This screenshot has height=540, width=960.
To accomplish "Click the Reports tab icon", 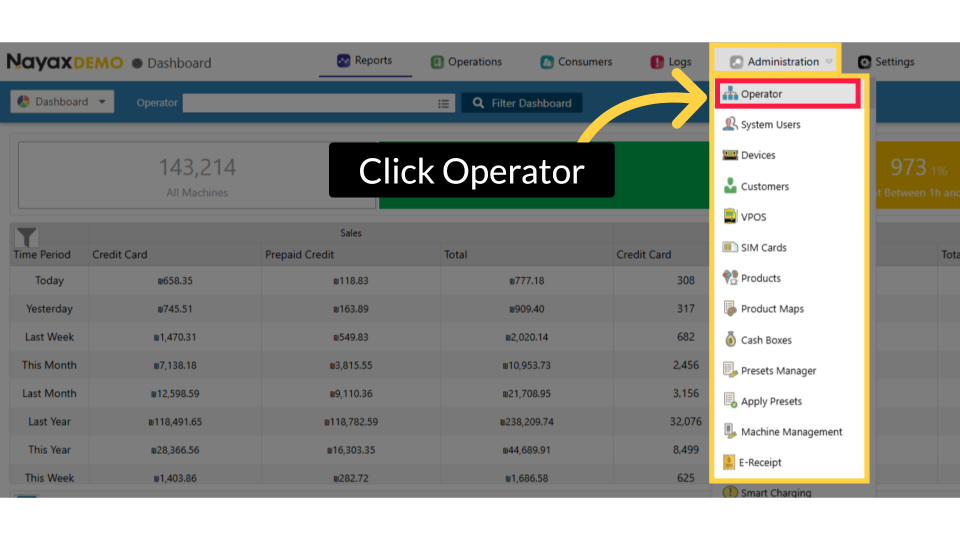I will coord(343,61).
